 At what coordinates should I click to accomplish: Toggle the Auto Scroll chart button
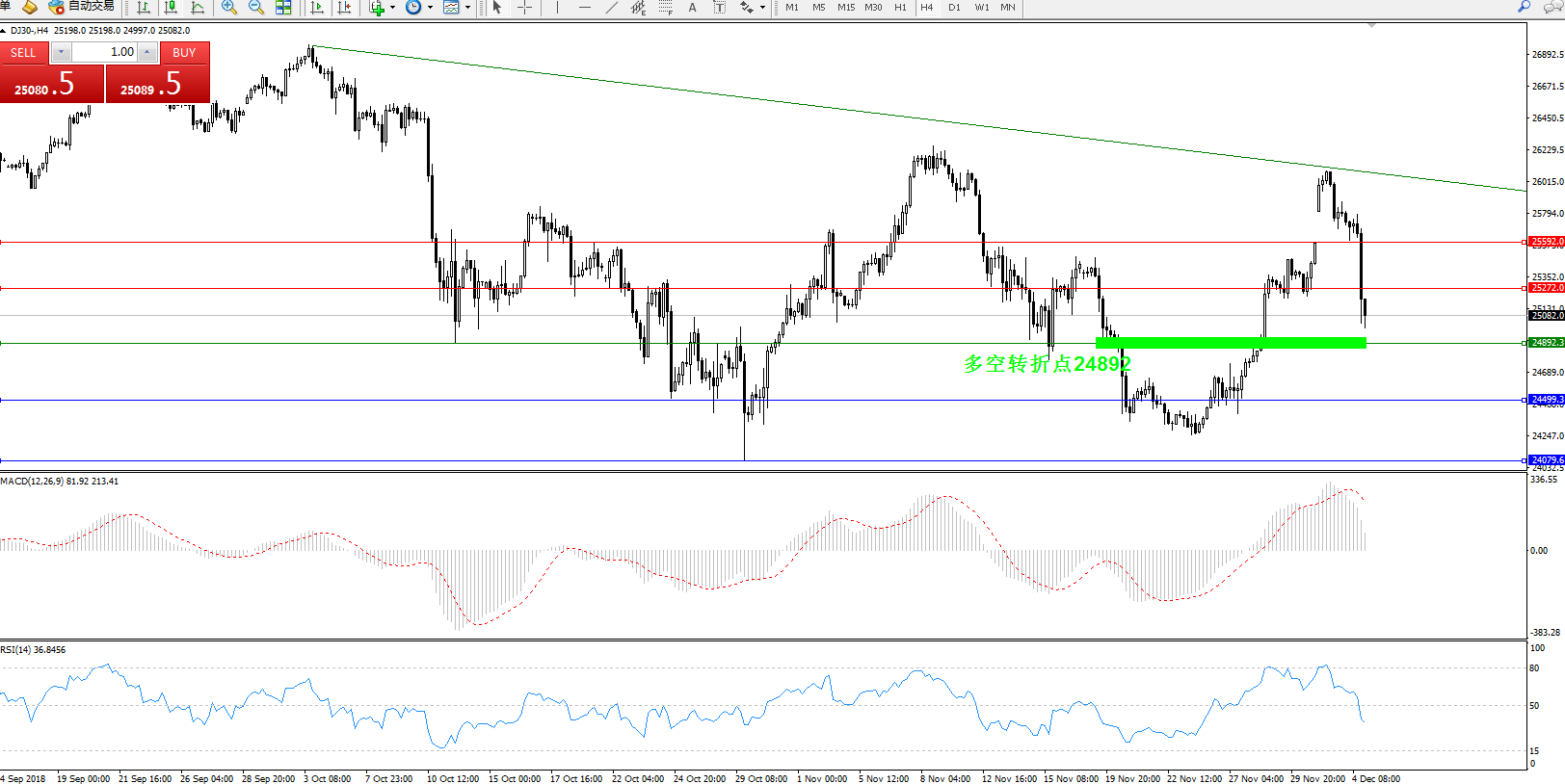pos(316,8)
